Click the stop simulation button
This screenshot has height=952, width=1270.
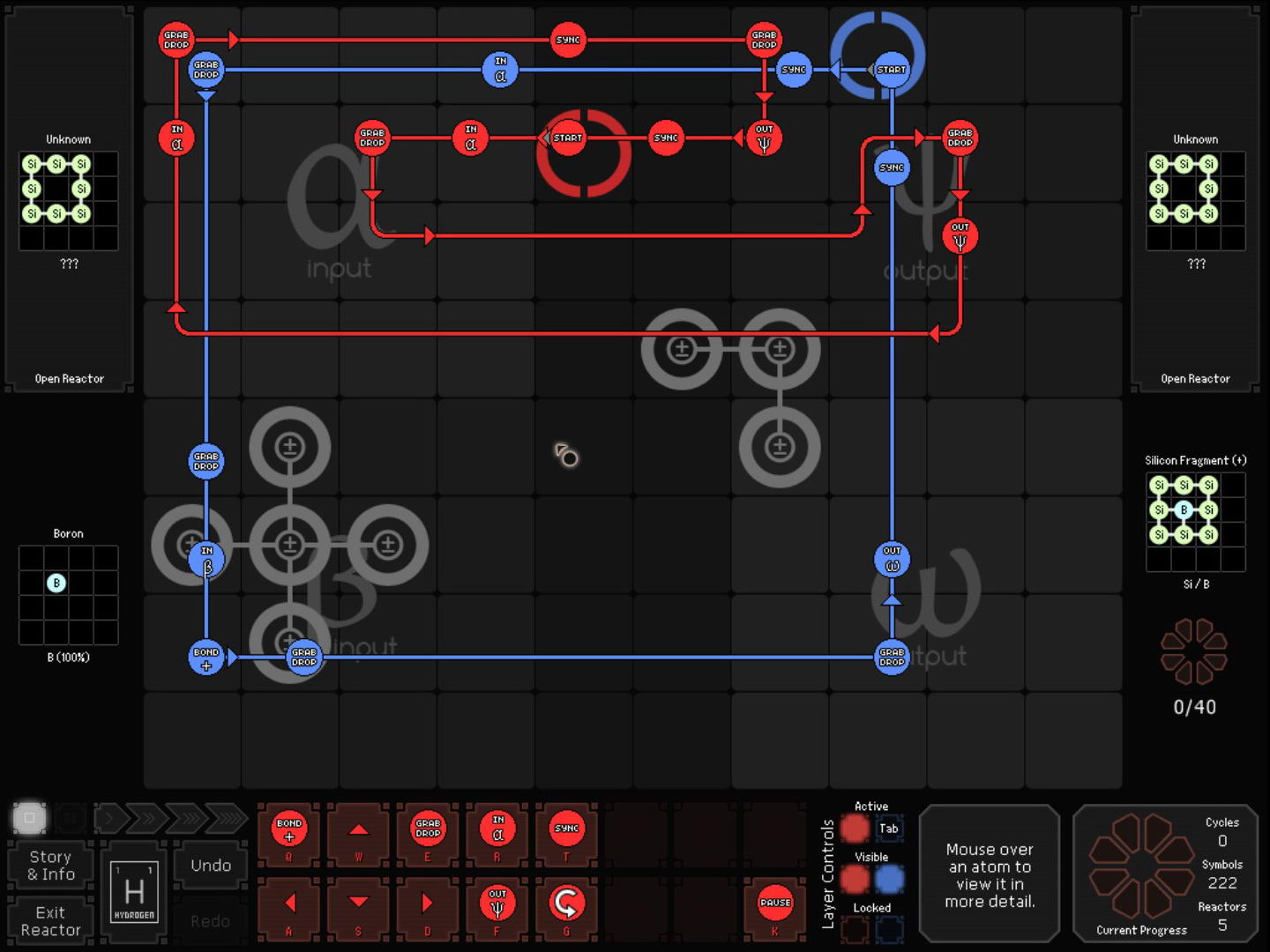click(x=29, y=818)
